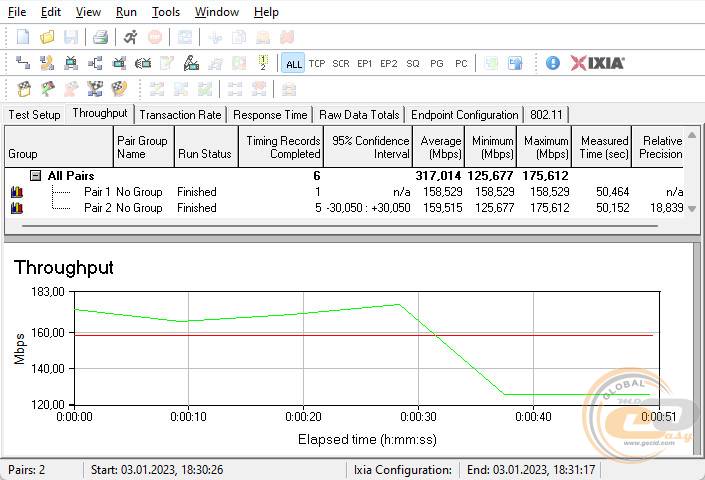
Task: Open the Endpoint Configuration tab
Action: tap(464, 115)
